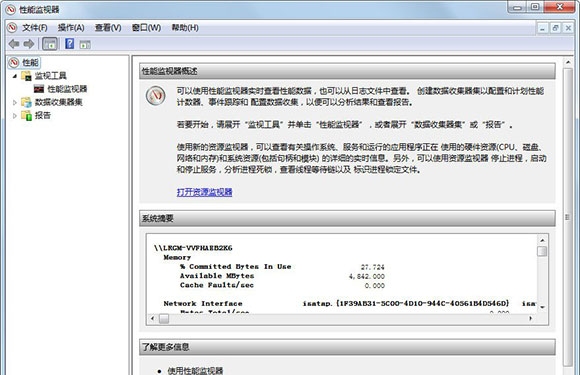The height and width of the screenshot is (375, 580).
Task: Click the 性能 root node icon
Action: 14,62
